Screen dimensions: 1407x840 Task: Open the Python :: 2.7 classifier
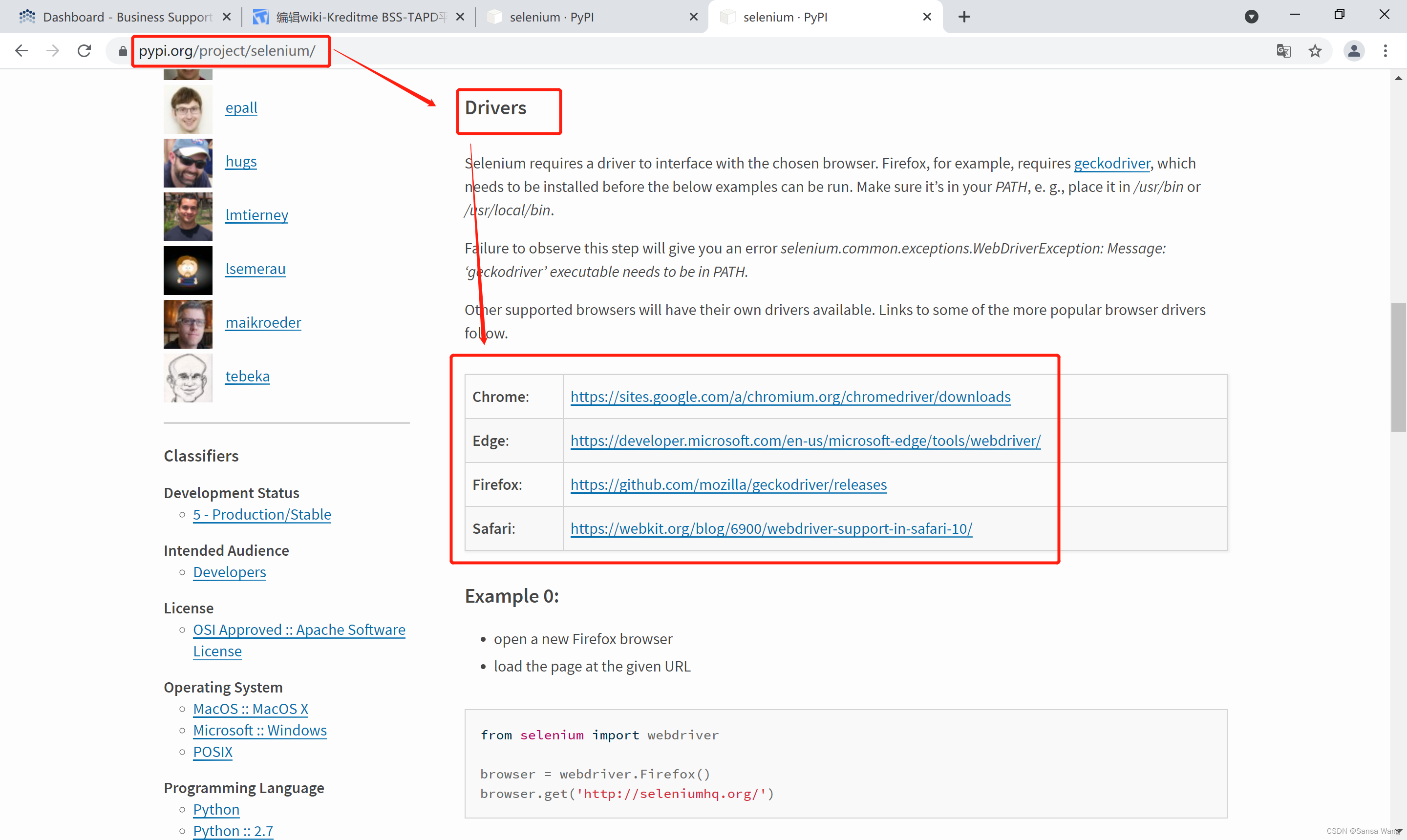(233, 831)
